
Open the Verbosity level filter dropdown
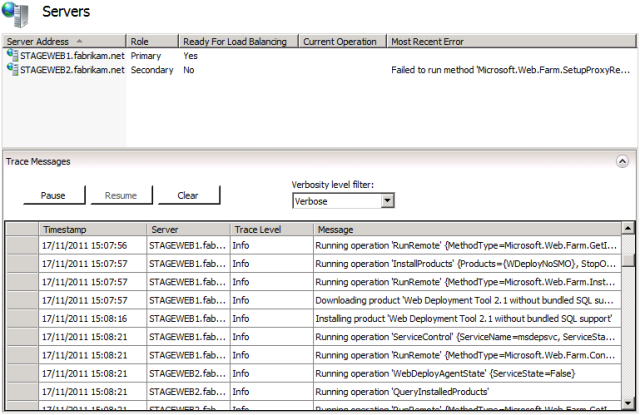388,201
